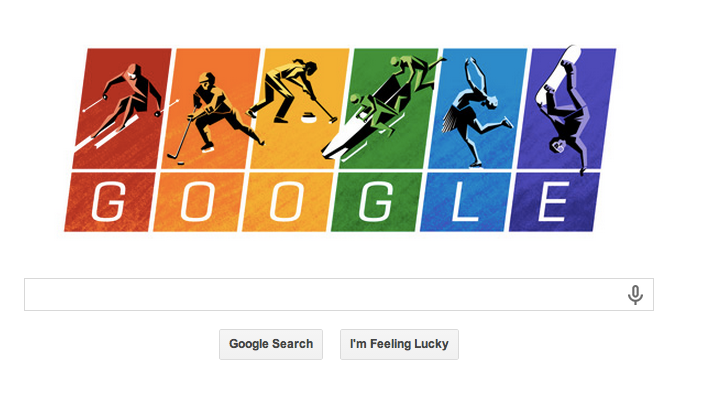Click the red letter G tile
The image size is (720, 405).
pos(108,202)
